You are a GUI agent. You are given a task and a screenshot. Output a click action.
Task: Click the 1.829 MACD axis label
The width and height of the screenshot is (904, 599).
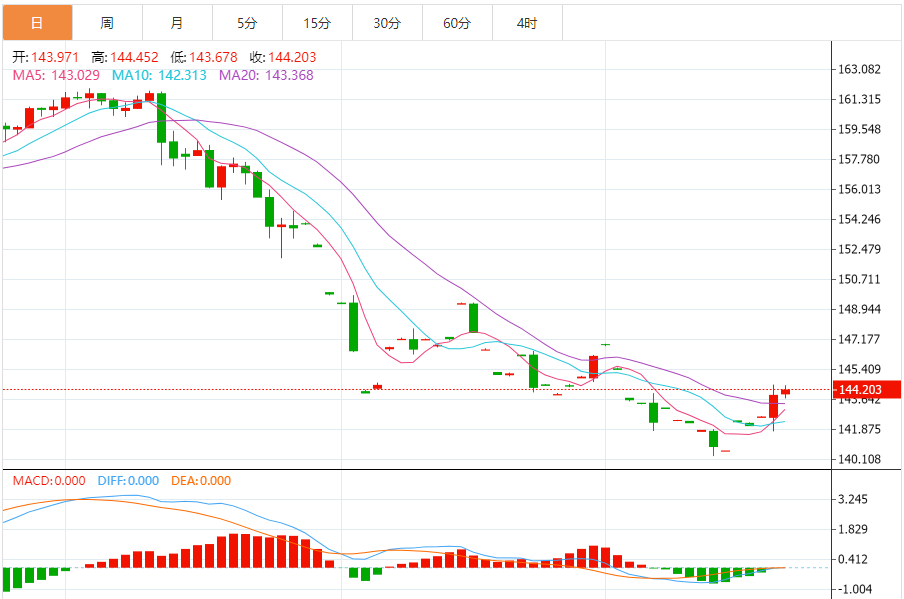853,529
